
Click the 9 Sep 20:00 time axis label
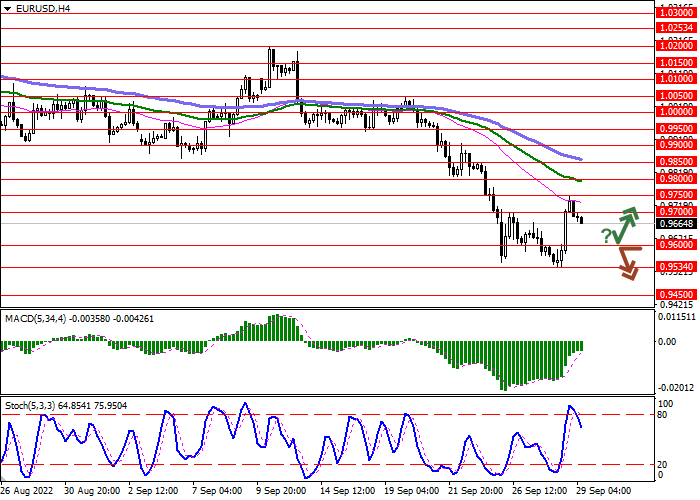(279, 492)
